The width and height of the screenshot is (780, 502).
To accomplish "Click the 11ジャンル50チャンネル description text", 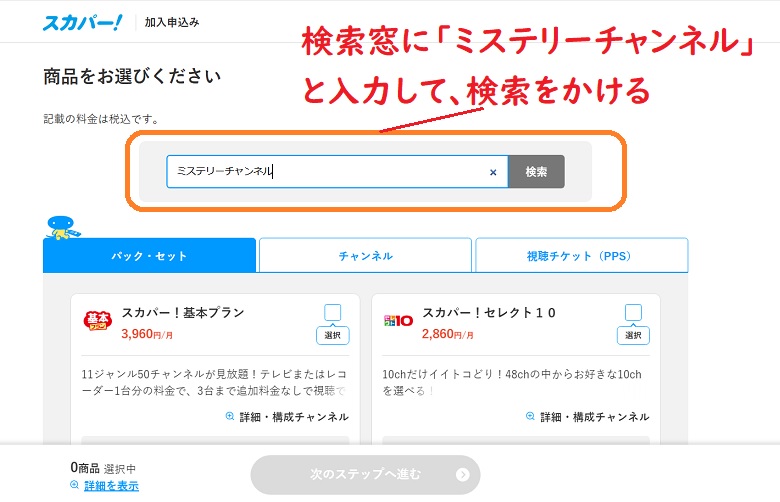I will 214,382.
